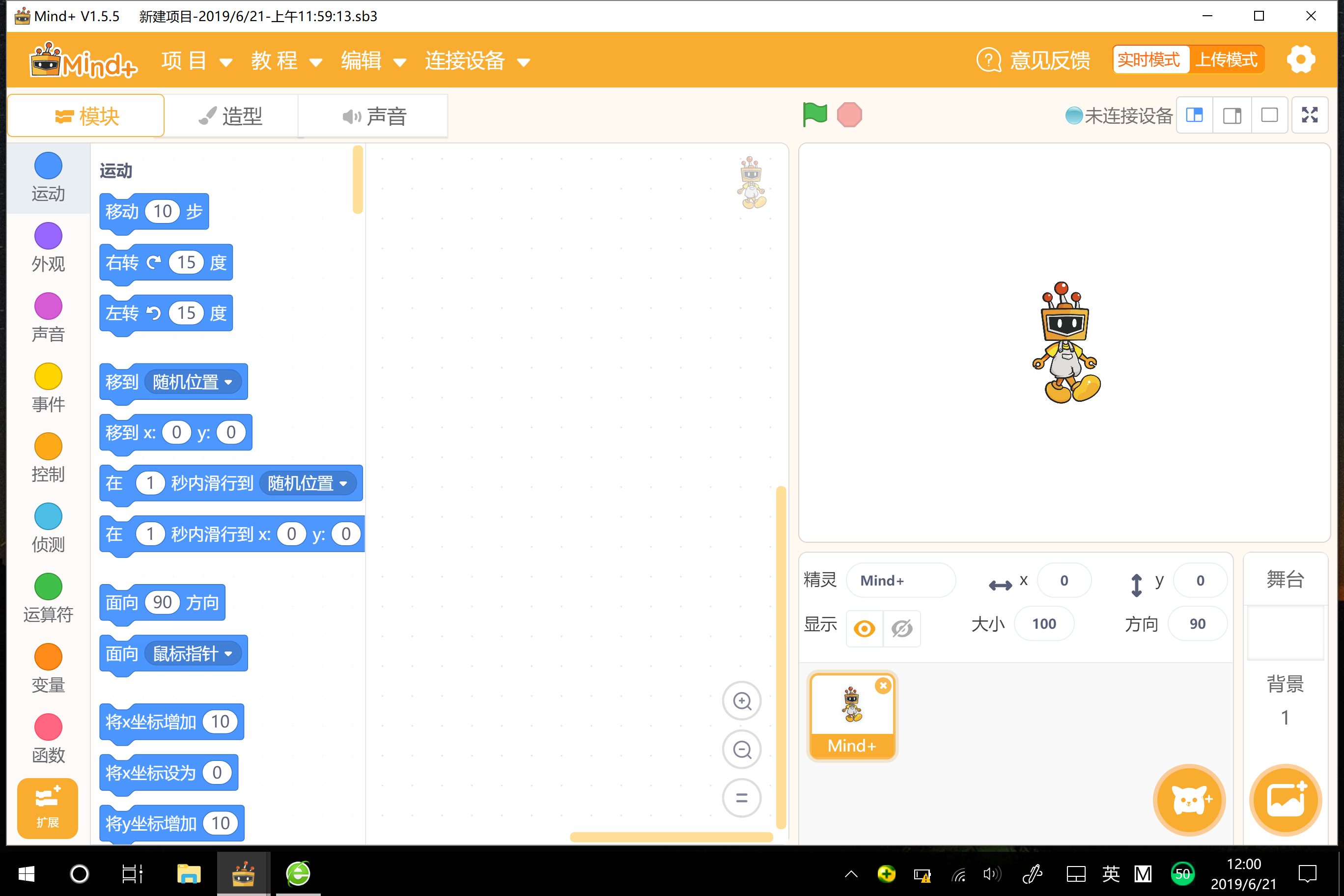Click the green flag run button
The height and width of the screenshot is (896, 1344).
(814, 115)
